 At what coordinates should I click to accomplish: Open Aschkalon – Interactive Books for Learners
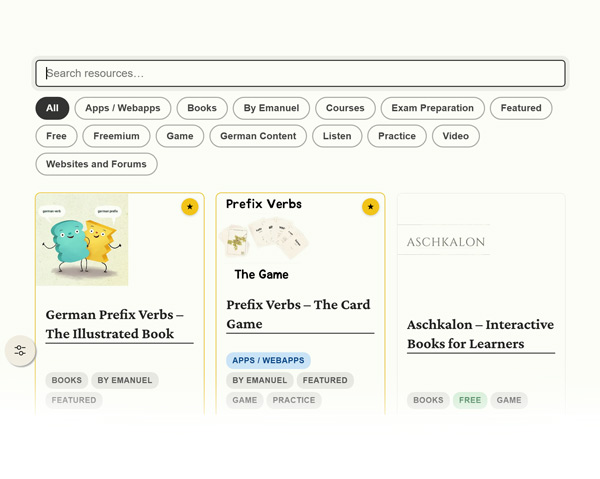coord(481,334)
